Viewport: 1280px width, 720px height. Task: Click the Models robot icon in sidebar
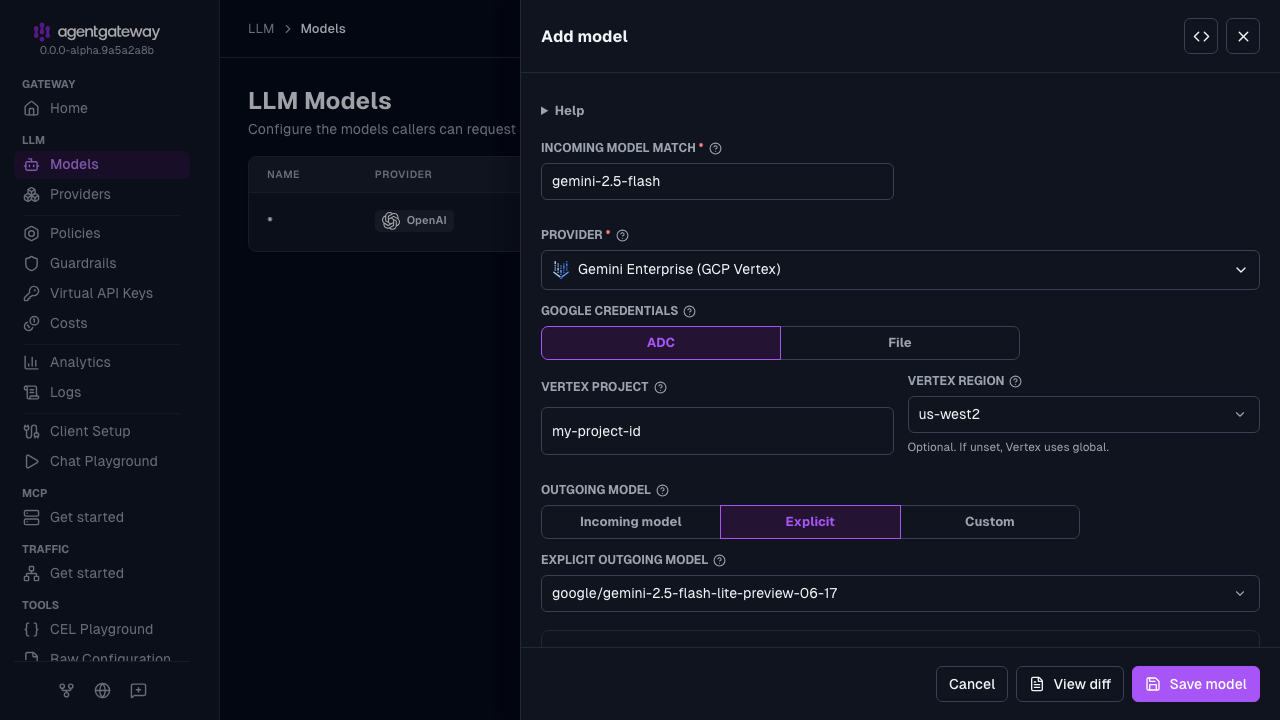tap(32, 164)
